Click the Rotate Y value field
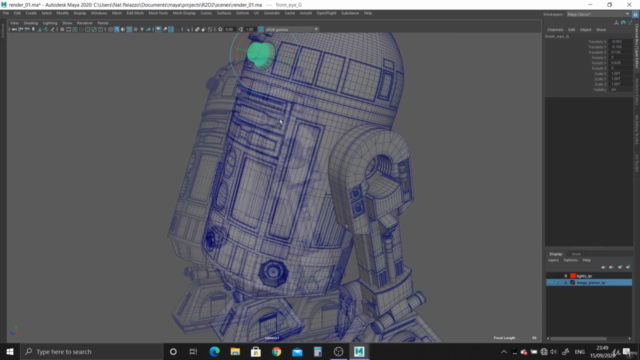 [x=620, y=63]
